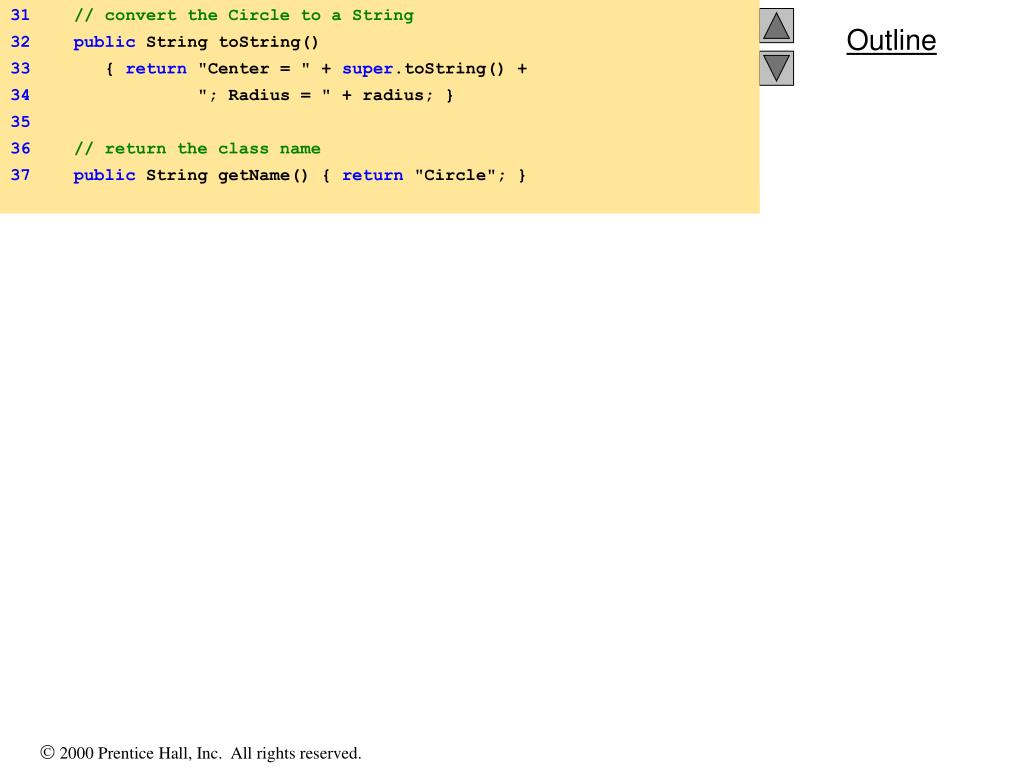
Task: Click the up arrow navigation button
Action: pyautogui.click(x=776, y=25)
